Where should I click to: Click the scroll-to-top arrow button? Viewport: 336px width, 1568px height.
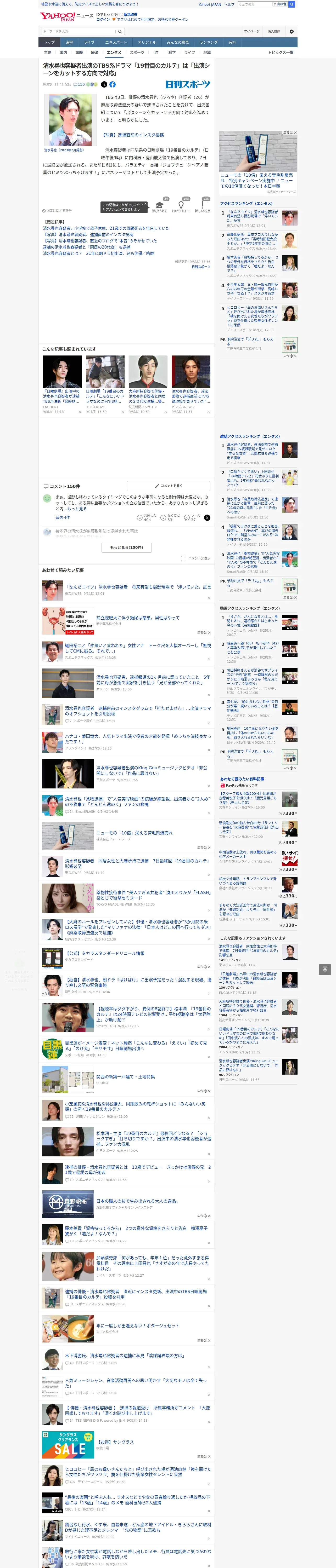click(x=325, y=969)
